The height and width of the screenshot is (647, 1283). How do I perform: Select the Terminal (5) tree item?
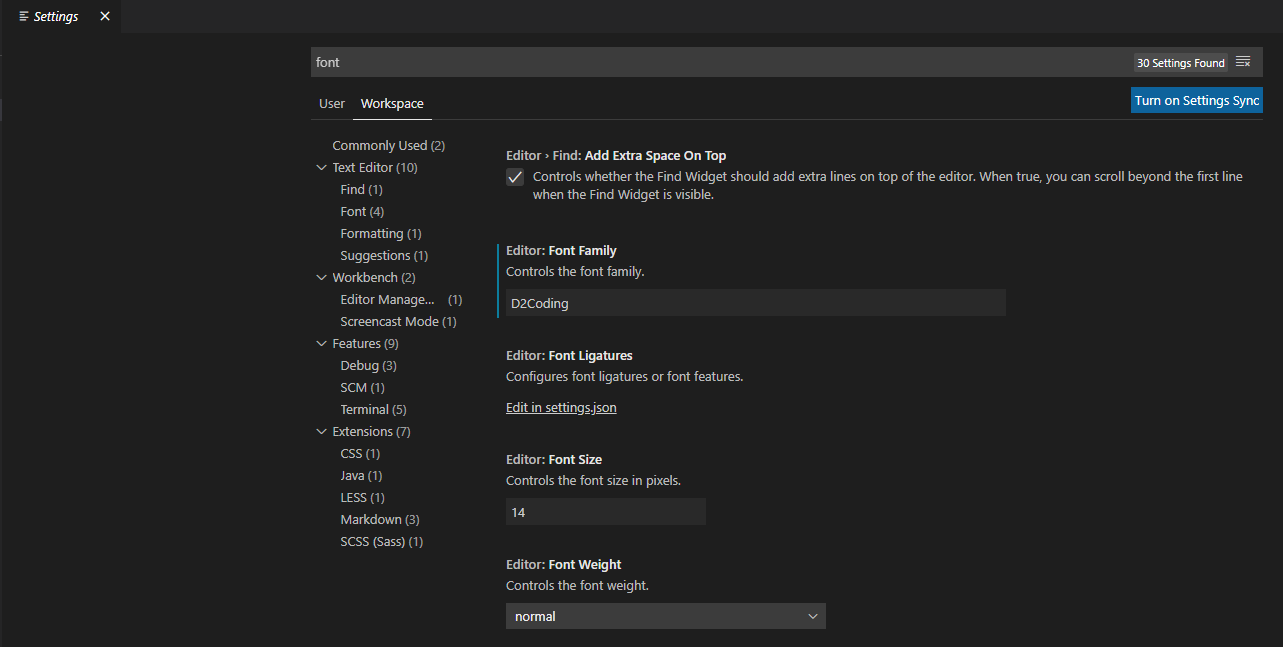pos(373,409)
